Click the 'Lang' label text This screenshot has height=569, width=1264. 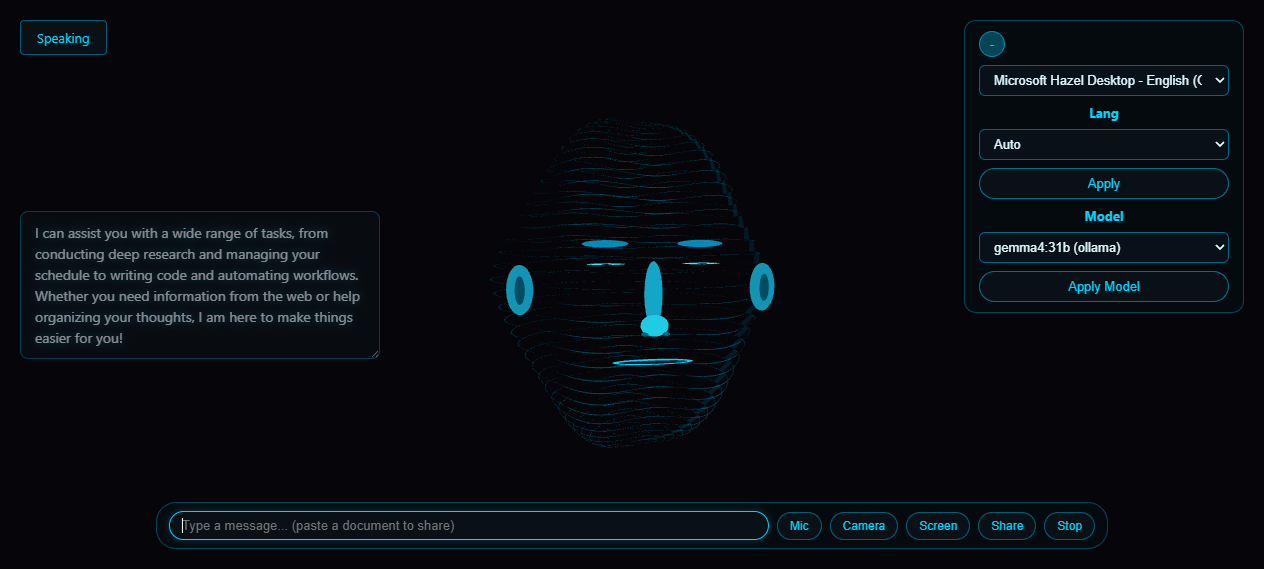point(1104,113)
